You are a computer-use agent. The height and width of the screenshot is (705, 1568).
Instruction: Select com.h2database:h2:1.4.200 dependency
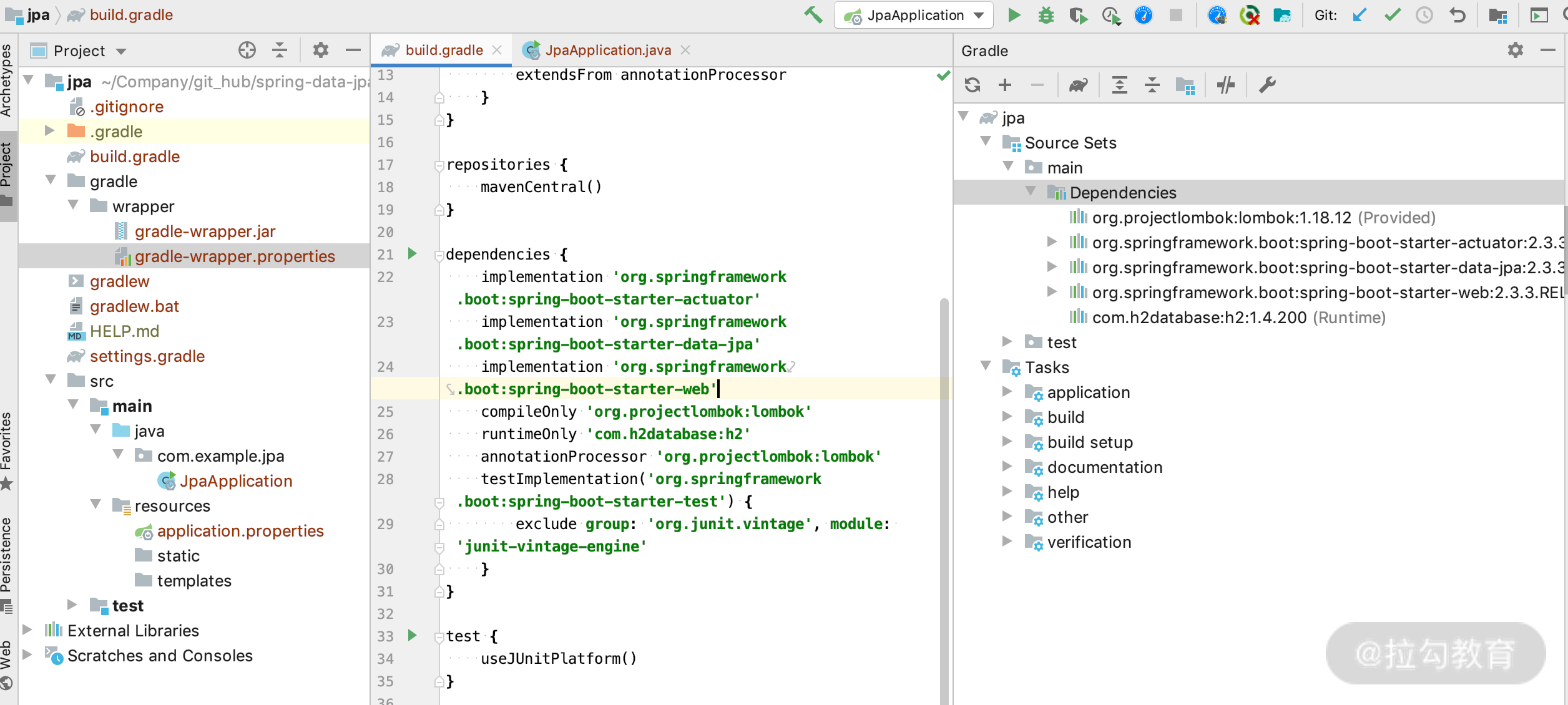[1238, 318]
